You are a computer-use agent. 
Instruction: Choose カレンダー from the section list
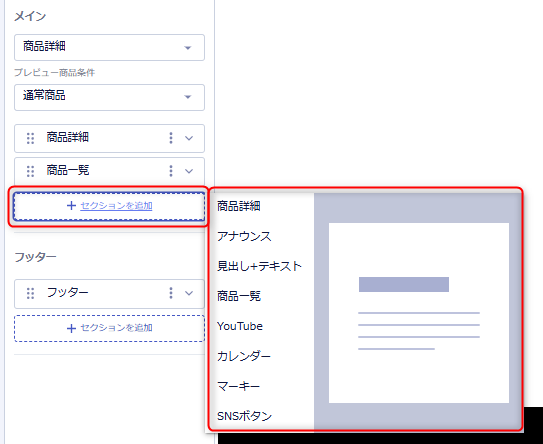point(244,356)
